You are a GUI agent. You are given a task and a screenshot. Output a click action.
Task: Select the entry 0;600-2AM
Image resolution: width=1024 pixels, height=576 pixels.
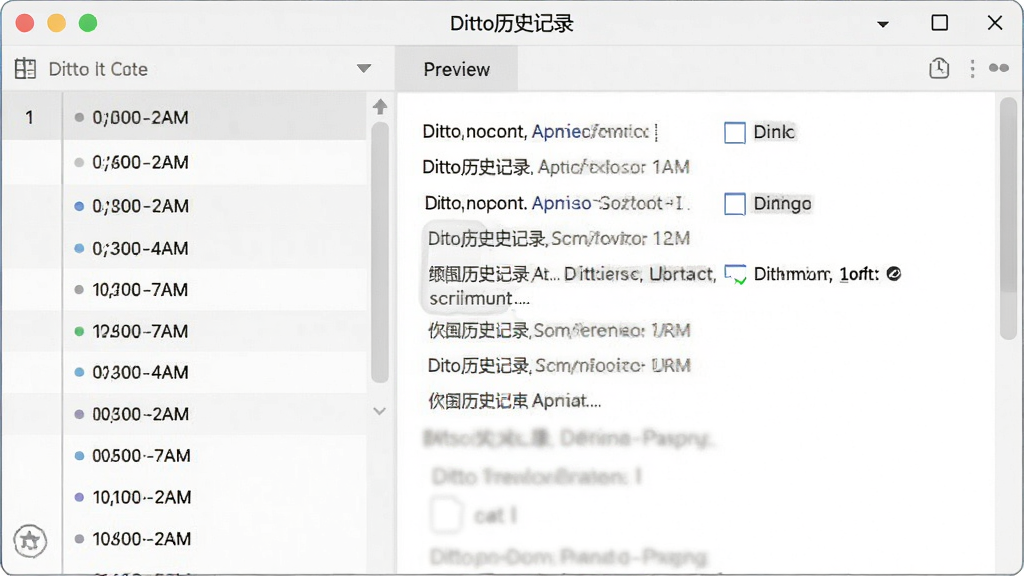[214, 162]
